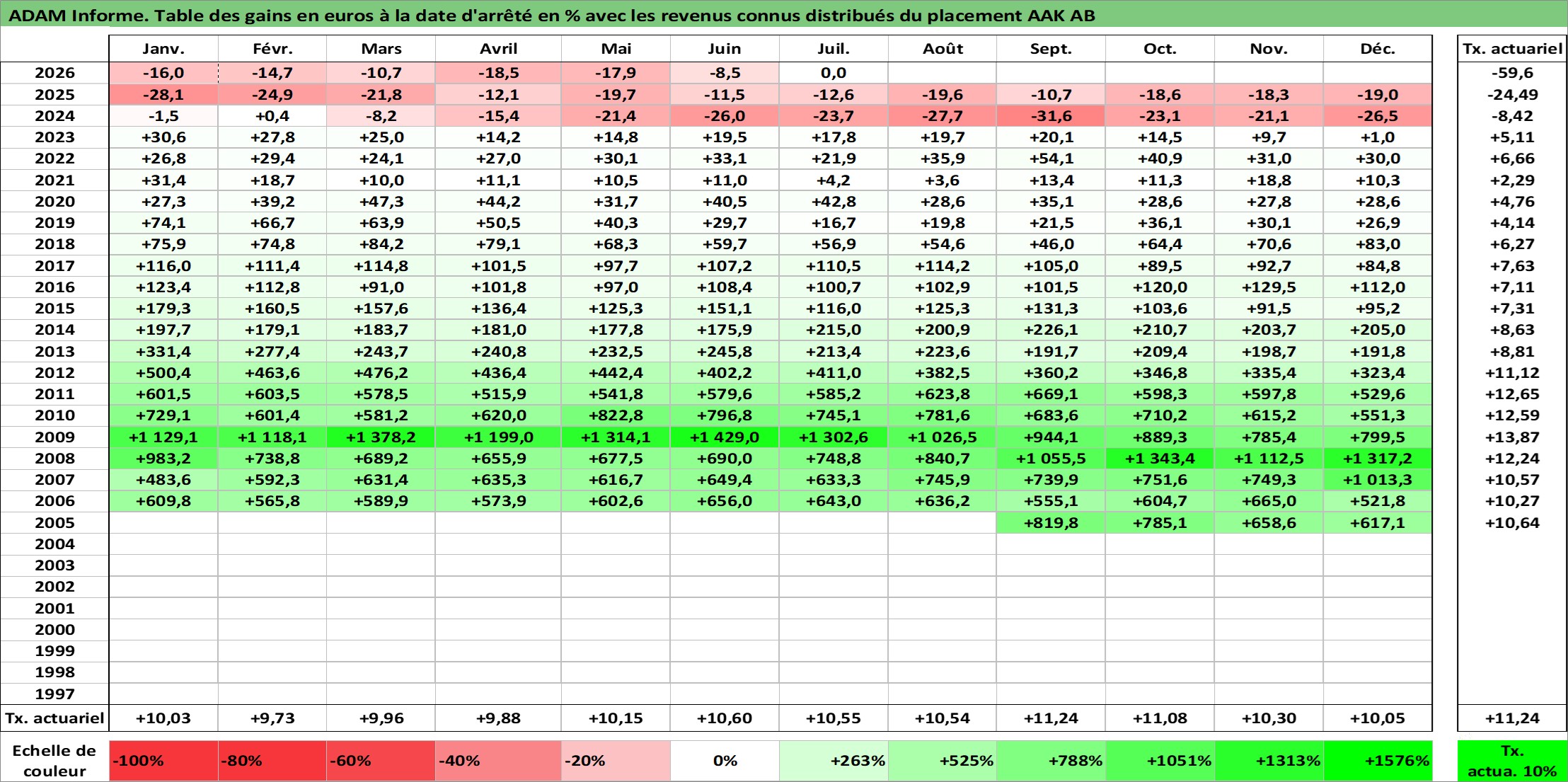Click the +10,64 actuarial rate value
The height and width of the screenshot is (782, 1568).
point(1512,523)
